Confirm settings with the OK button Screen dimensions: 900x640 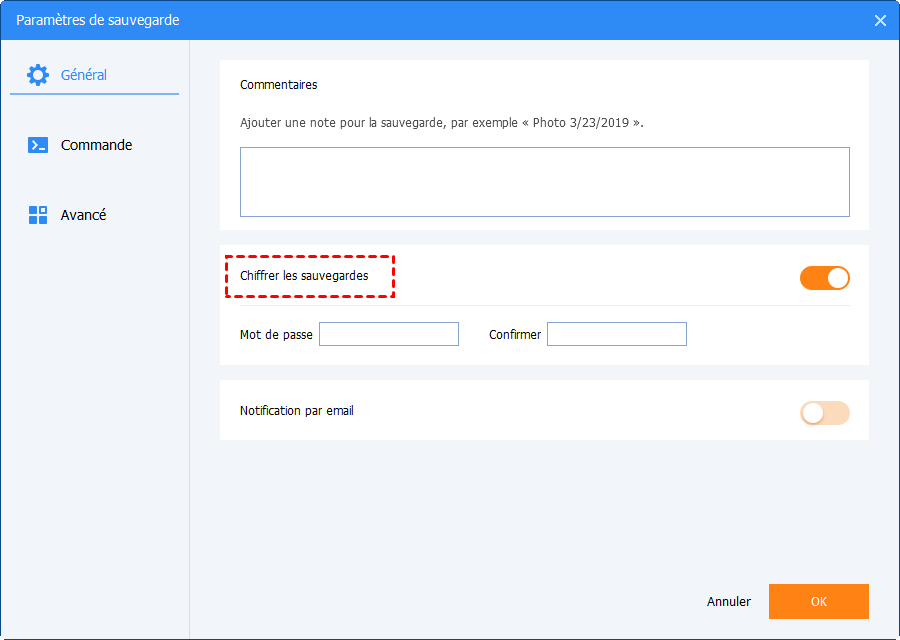coord(819,602)
